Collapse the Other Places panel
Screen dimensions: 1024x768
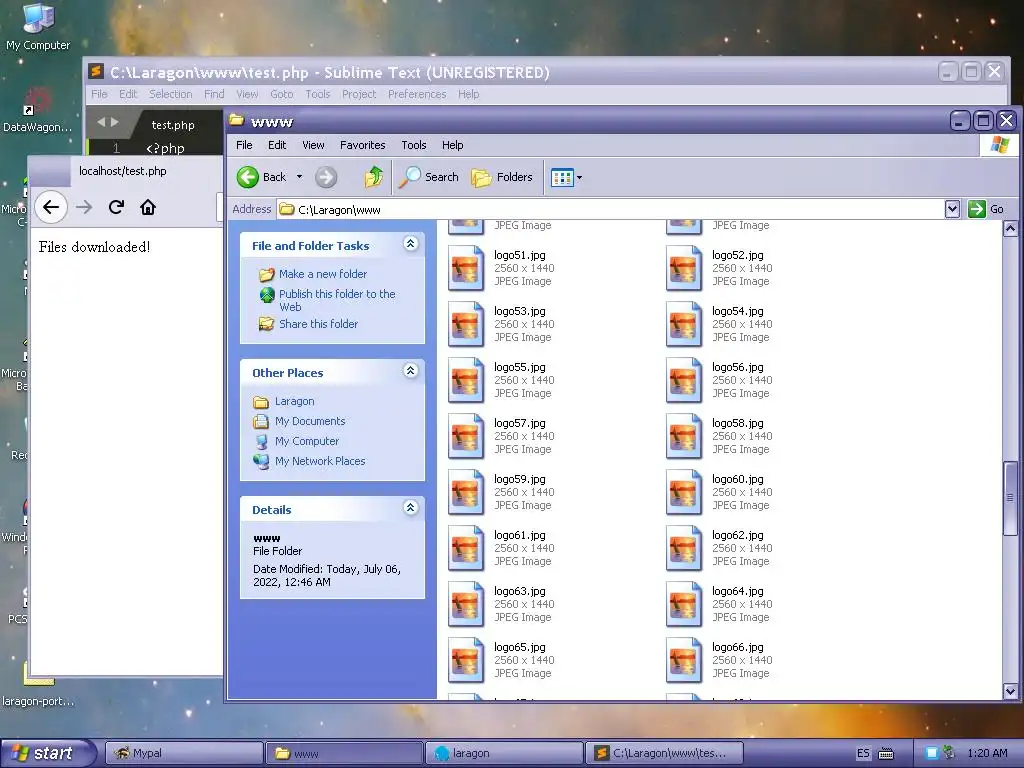pos(410,371)
